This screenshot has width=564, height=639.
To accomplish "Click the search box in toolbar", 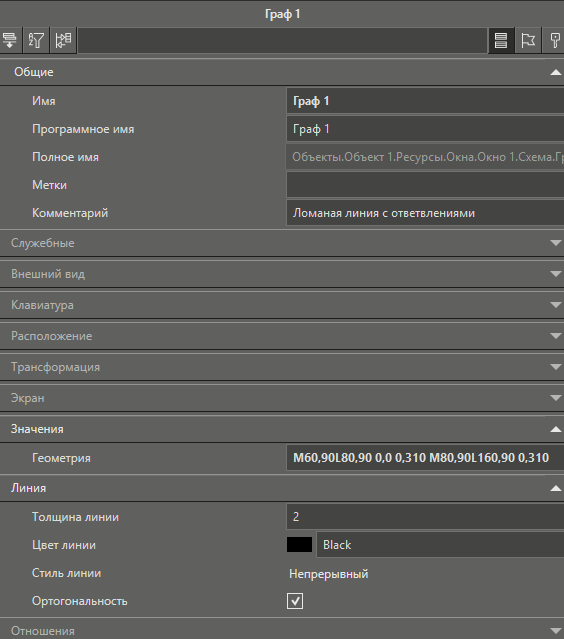I will [x=282, y=40].
